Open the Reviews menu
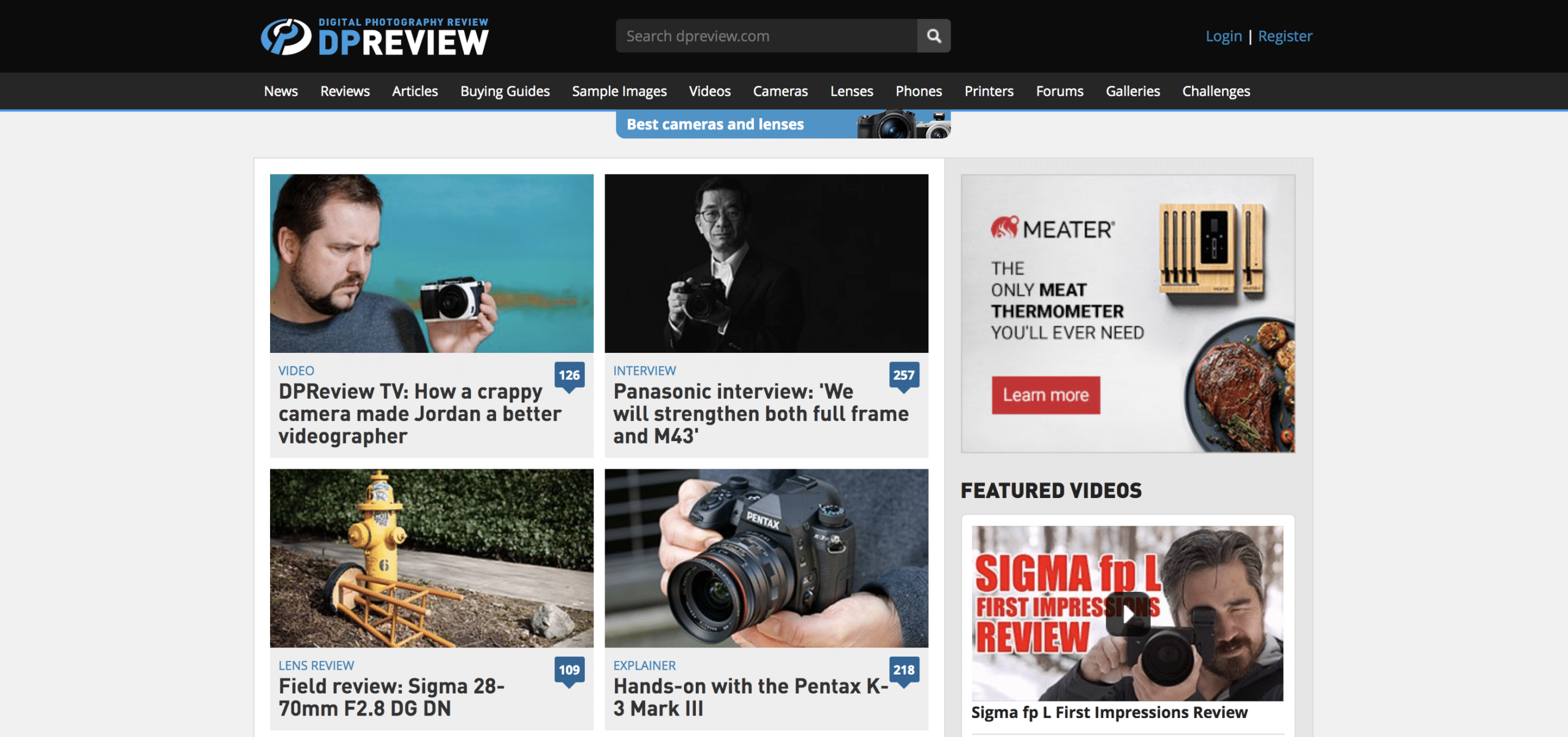1568x737 pixels. [x=345, y=91]
